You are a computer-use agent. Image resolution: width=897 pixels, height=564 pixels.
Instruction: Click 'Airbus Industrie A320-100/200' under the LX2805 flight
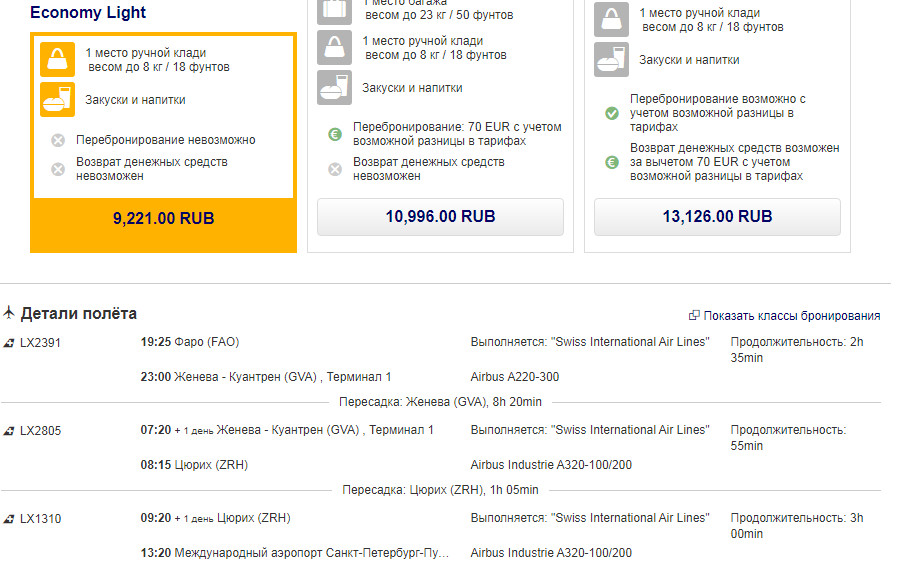(x=551, y=465)
